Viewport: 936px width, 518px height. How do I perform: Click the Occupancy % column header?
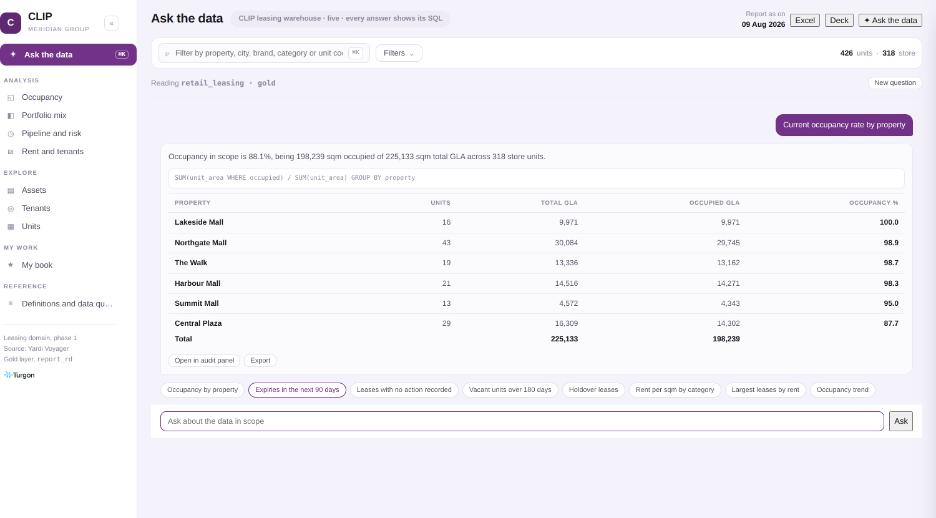[x=873, y=203]
